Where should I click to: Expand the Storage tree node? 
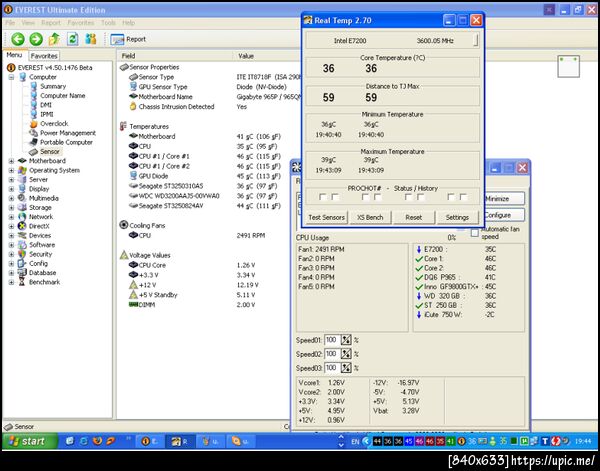pyautogui.click(x=11, y=207)
